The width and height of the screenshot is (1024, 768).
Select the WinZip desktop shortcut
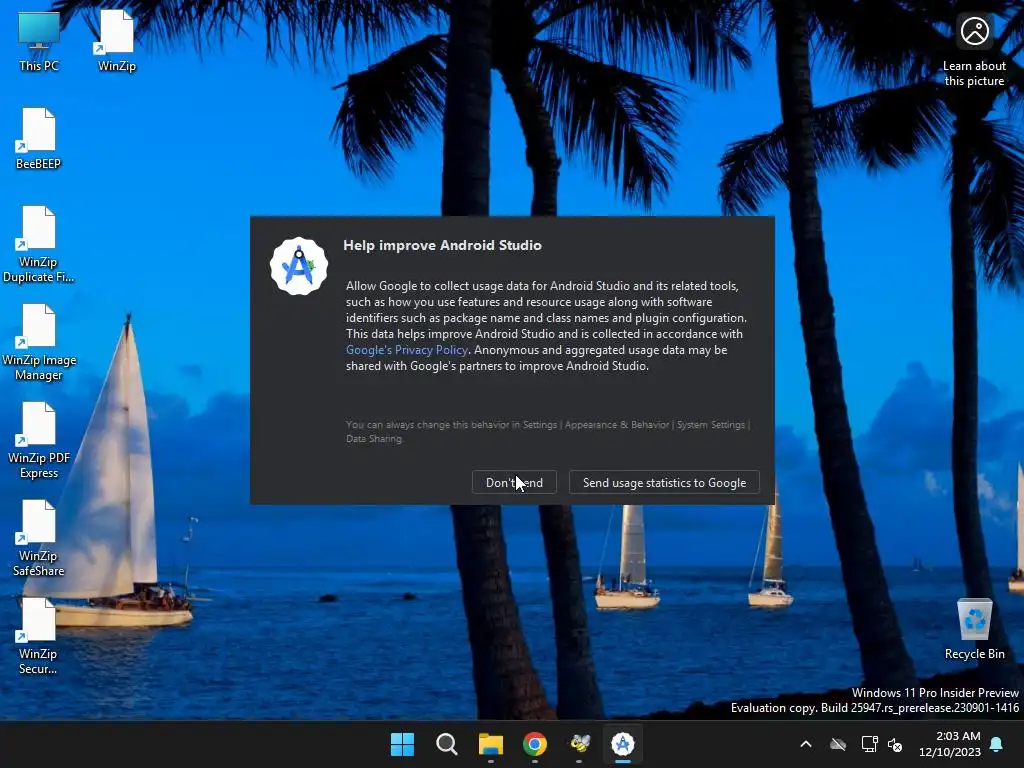[117, 42]
